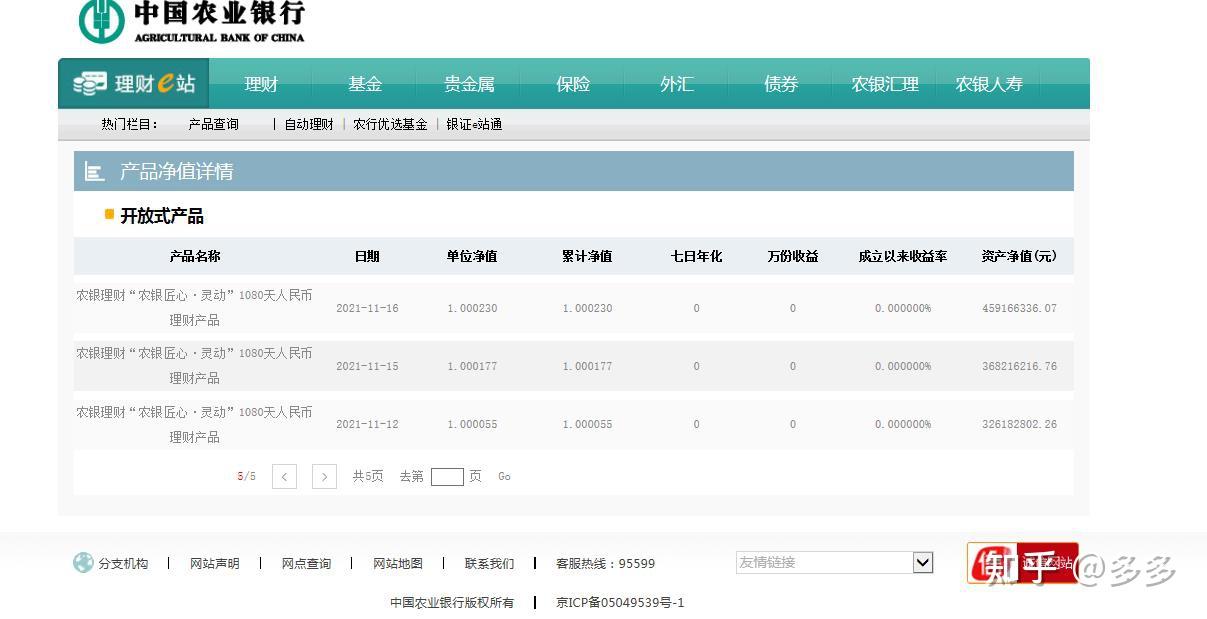Open the 农银人寿 menu tab
This screenshot has width=1207, height=619.
click(x=989, y=84)
